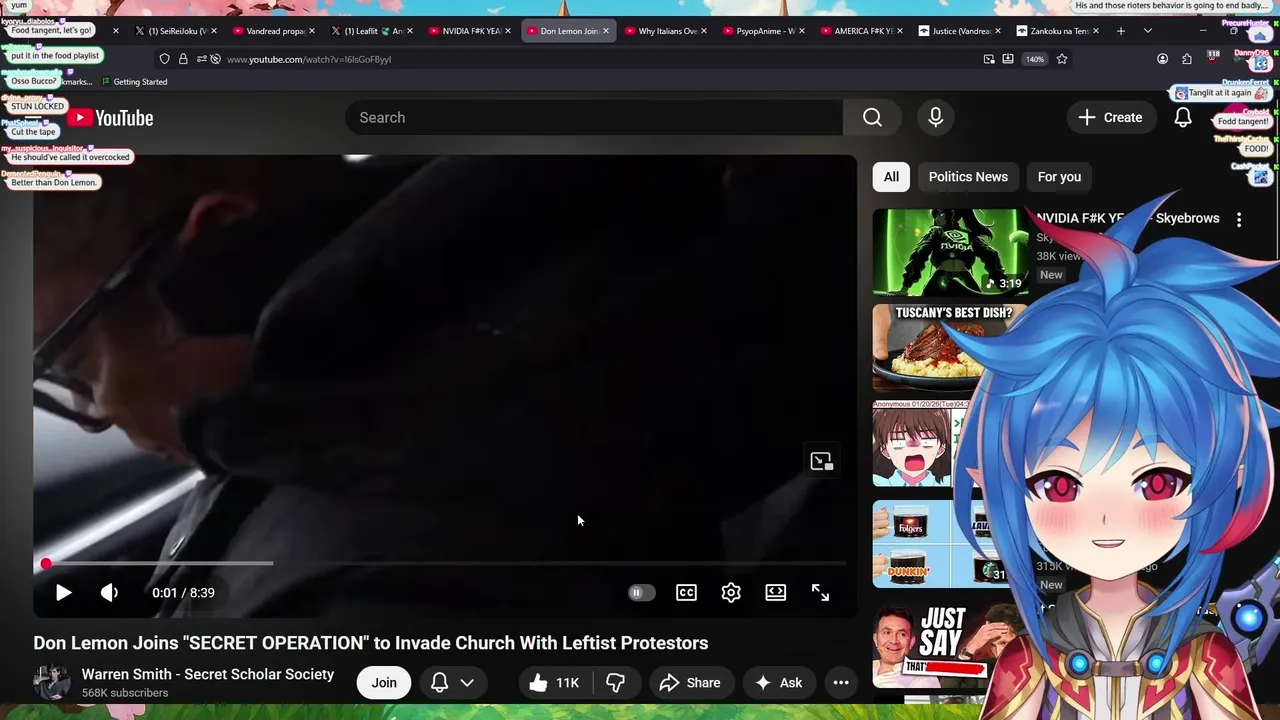Like the video showing 11K likes
This screenshot has width=1280, height=720.
(x=555, y=683)
